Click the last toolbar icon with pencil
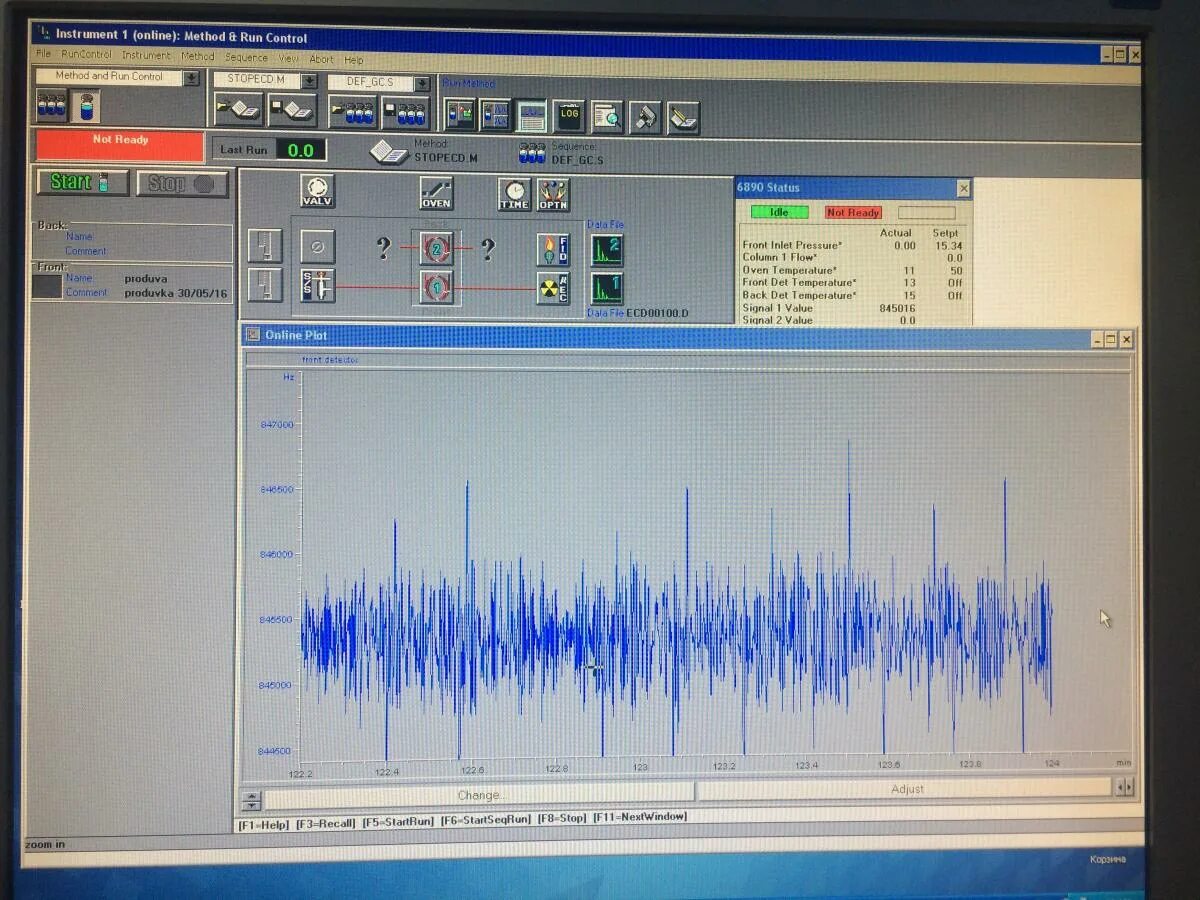Image resolution: width=1200 pixels, height=900 pixels. coord(683,118)
